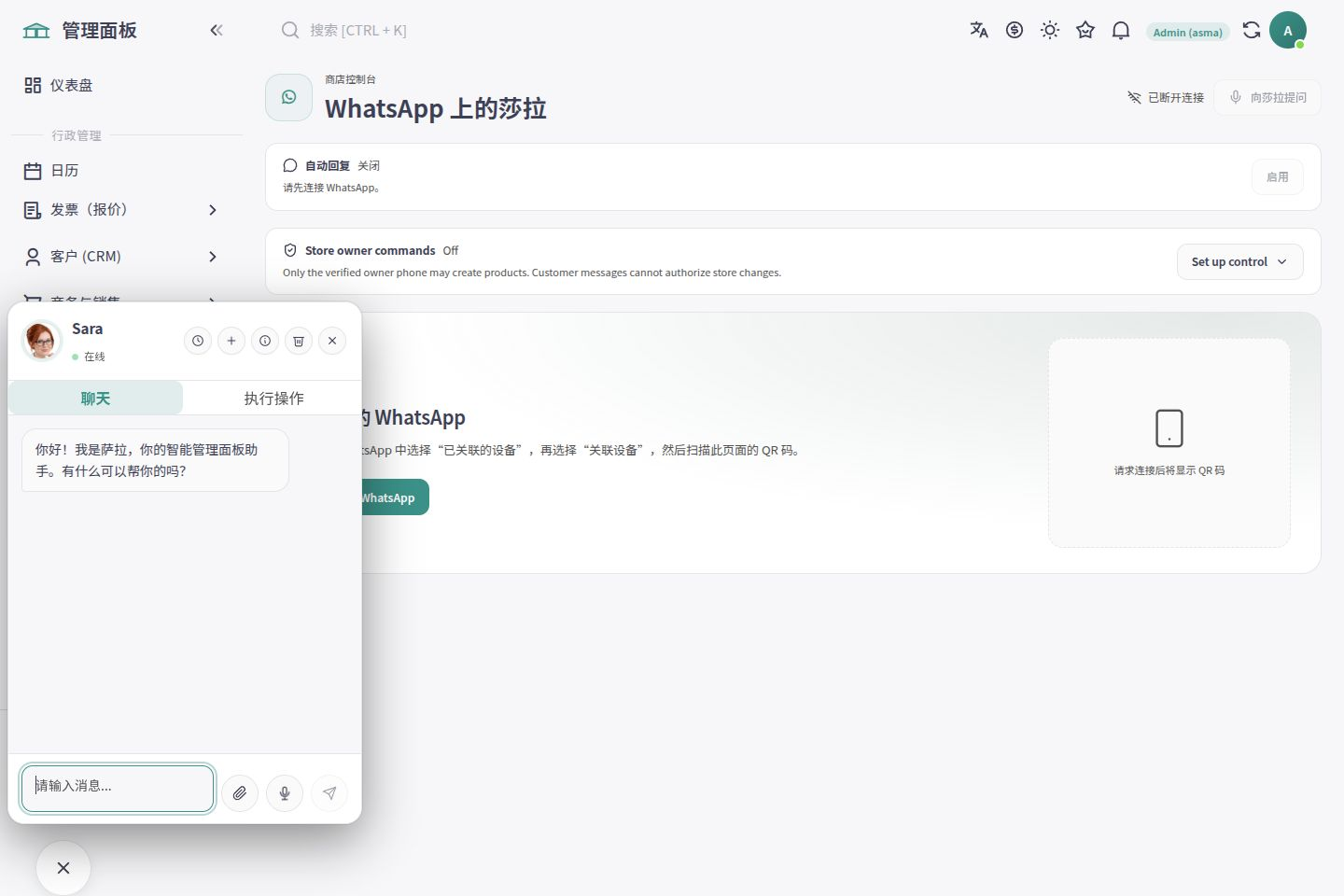
Task: Click the Admin (asma) badge
Action: click(x=1187, y=32)
